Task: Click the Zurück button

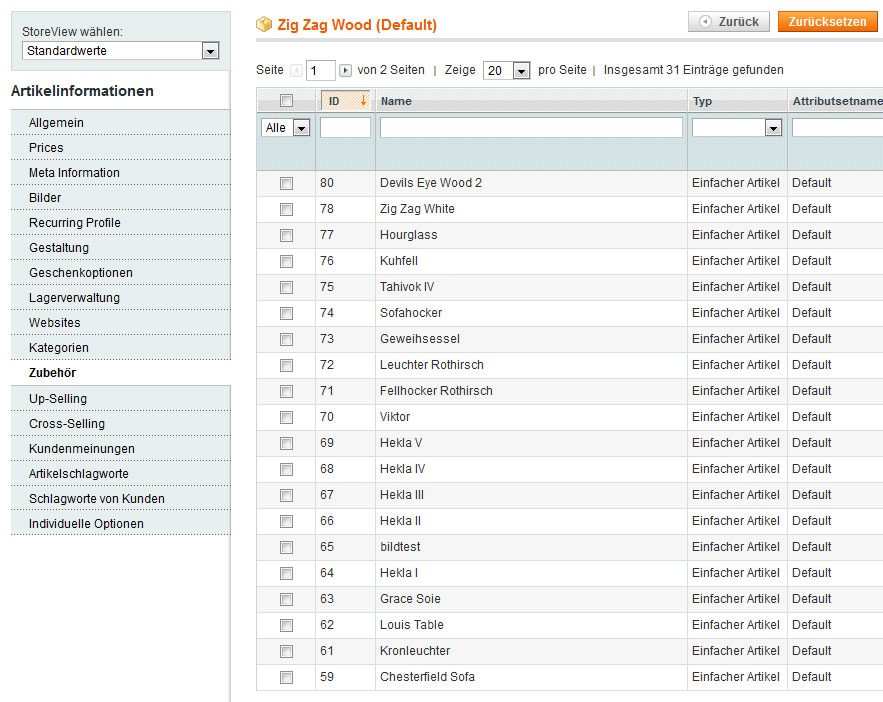Action: click(729, 21)
